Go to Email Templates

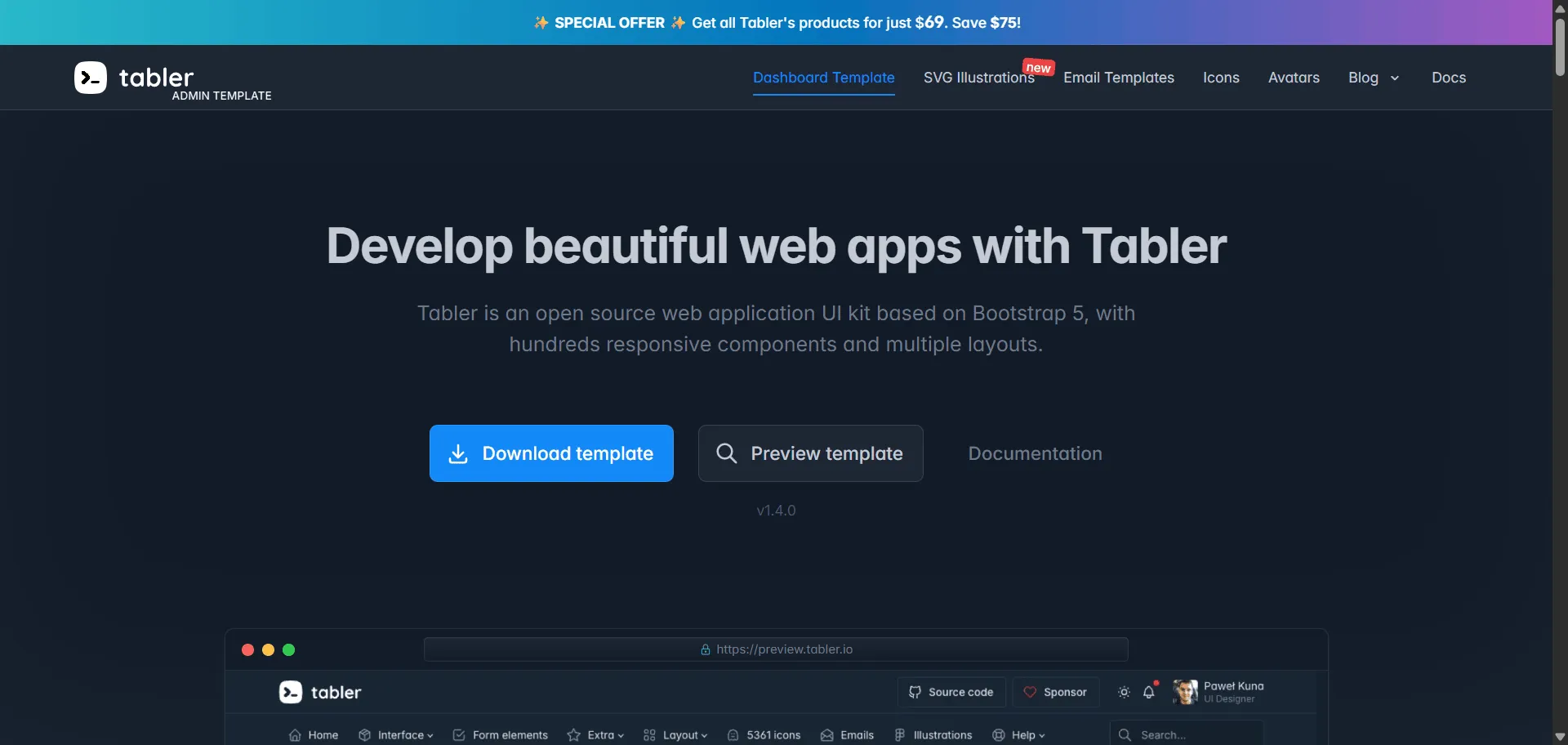(x=1119, y=78)
